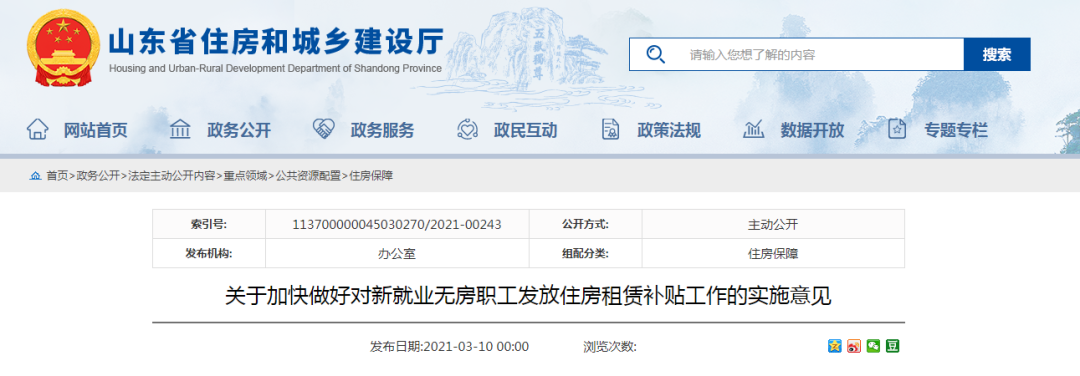Screen dimensions: 1080x376
Task: Open 法定主动公开内容 breadcrumb link
Action: click(x=172, y=176)
